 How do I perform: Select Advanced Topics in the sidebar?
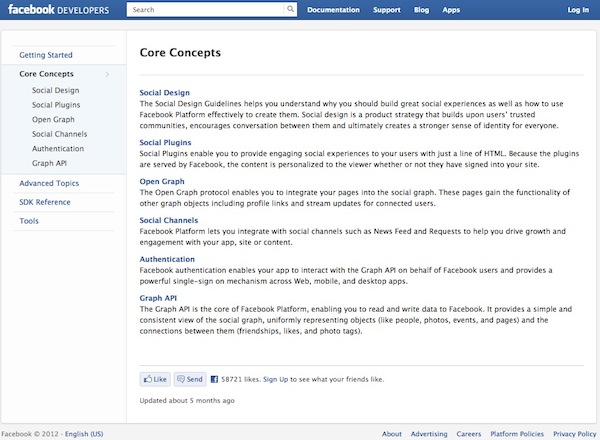[49, 183]
